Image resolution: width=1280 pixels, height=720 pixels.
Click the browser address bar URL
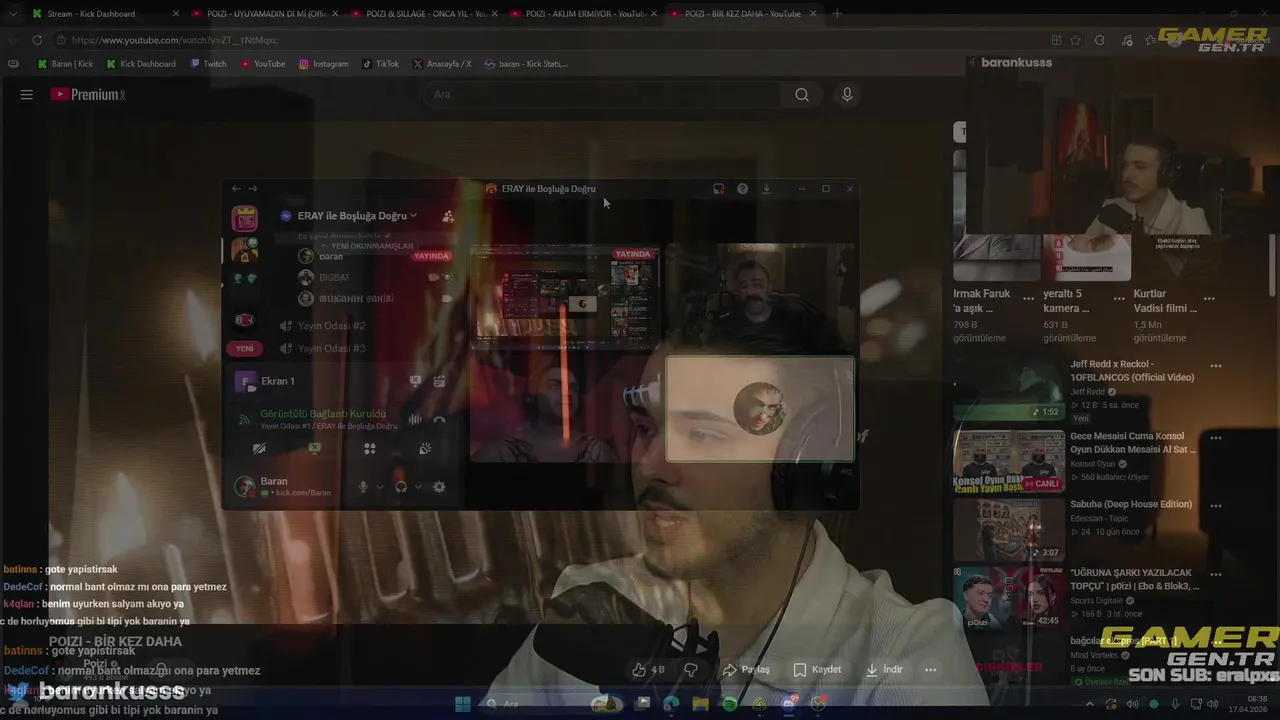click(x=175, y=40)
